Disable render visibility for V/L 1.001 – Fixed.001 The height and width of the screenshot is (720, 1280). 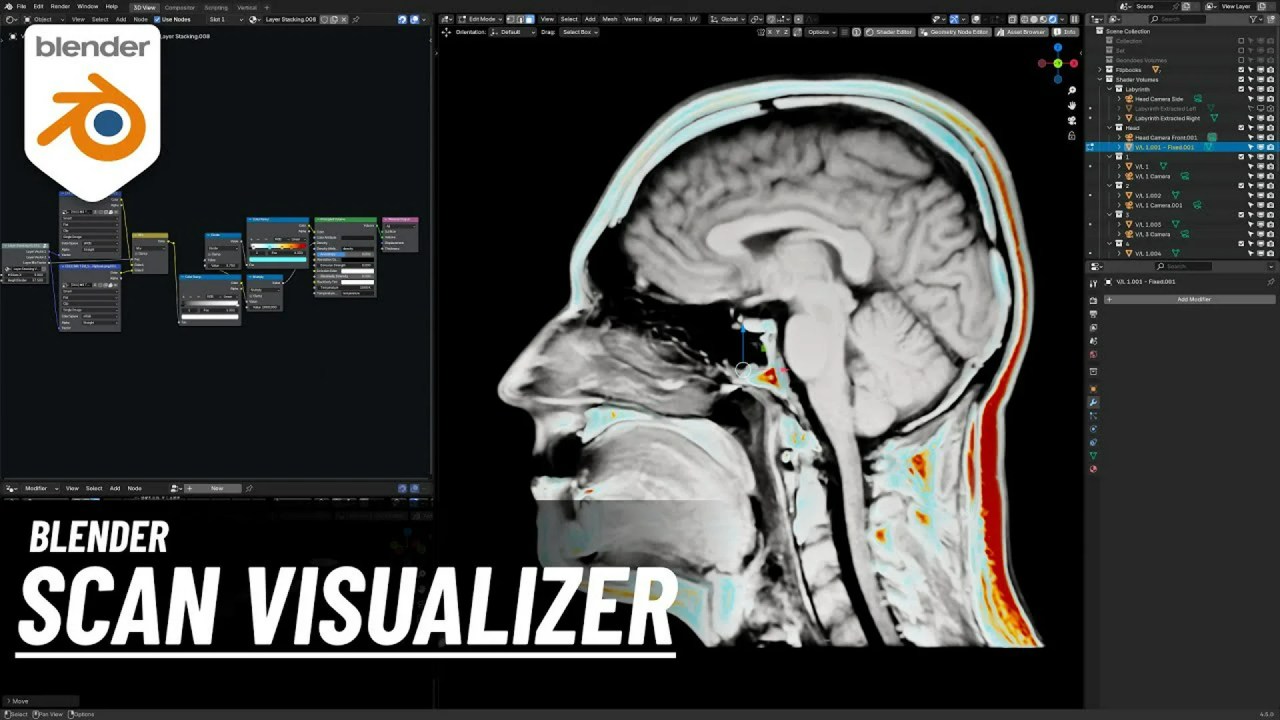1270,147
